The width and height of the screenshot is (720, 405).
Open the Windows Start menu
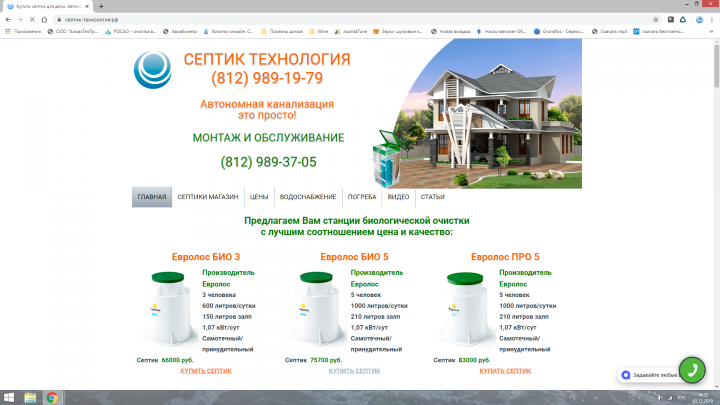point(9,398)
